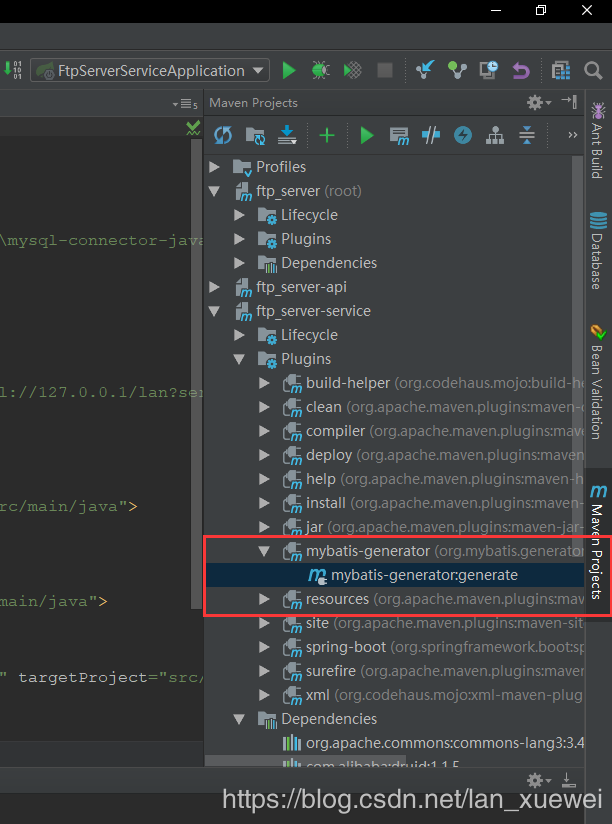Expand the ftp_server-api module
The height and width of the screenshot is (824, 612).
pyautogui.click(x=214, y=287)
